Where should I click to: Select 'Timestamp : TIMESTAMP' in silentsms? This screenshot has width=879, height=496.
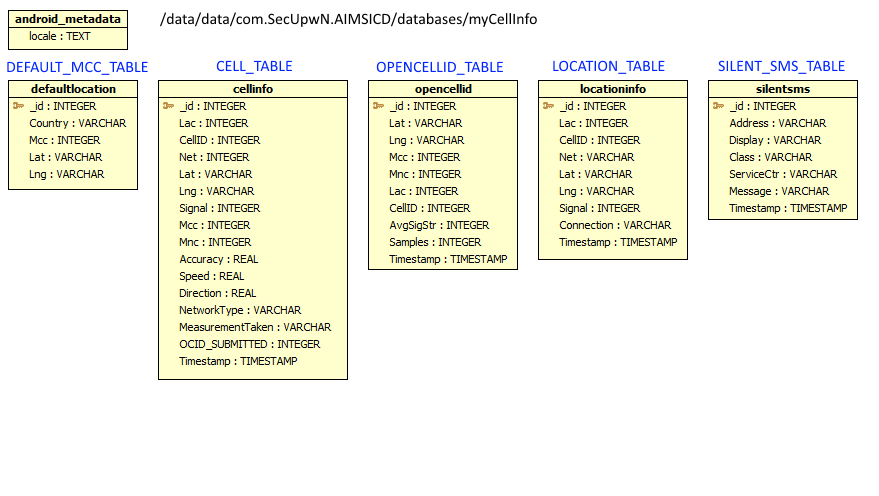click(788, 208)
